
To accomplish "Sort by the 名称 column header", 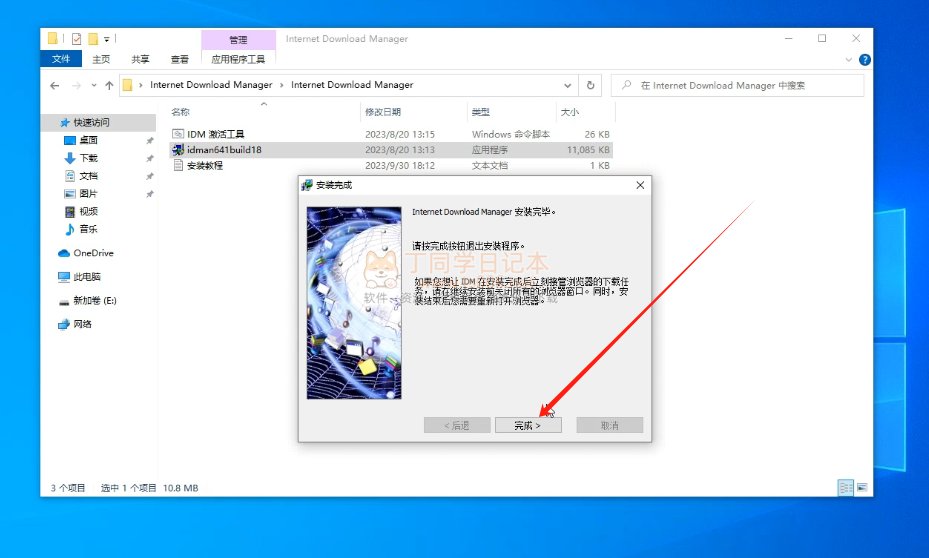I will (180, 112).
